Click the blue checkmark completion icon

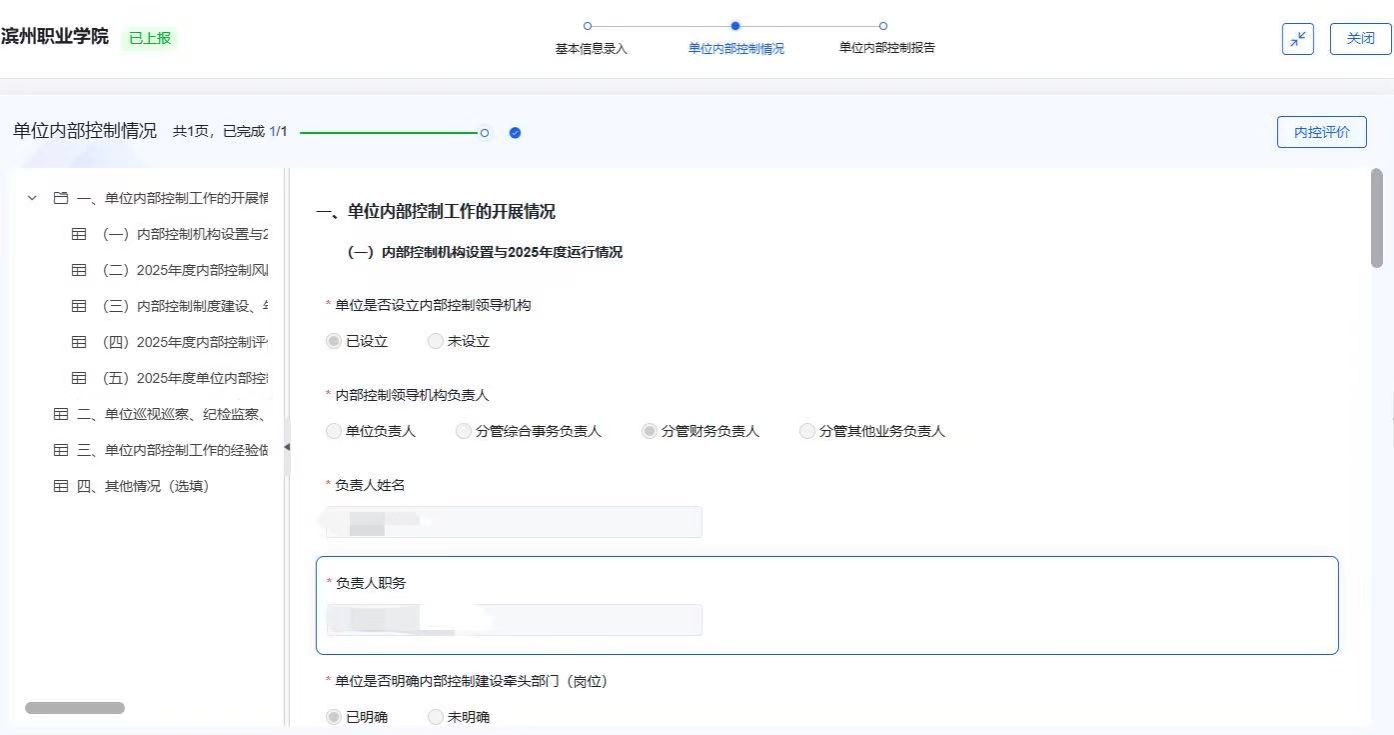(515, 133)
